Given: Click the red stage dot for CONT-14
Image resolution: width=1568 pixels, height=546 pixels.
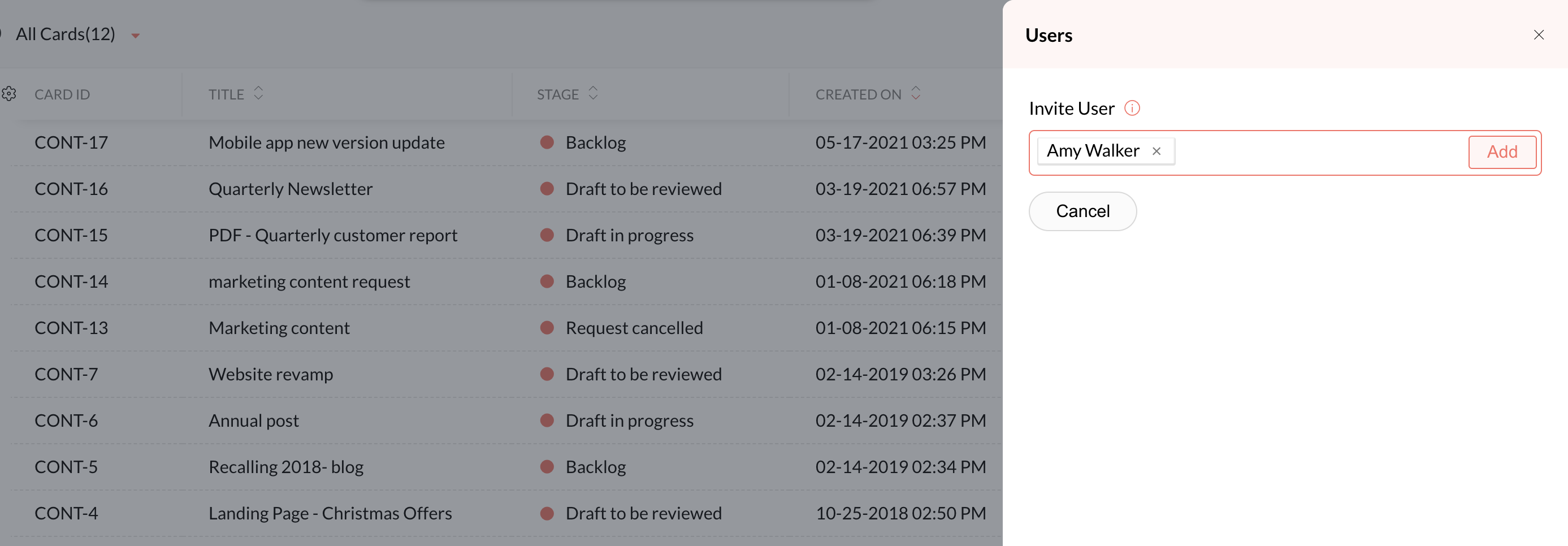Looking at the screenshot, I should tap(547, 281).
